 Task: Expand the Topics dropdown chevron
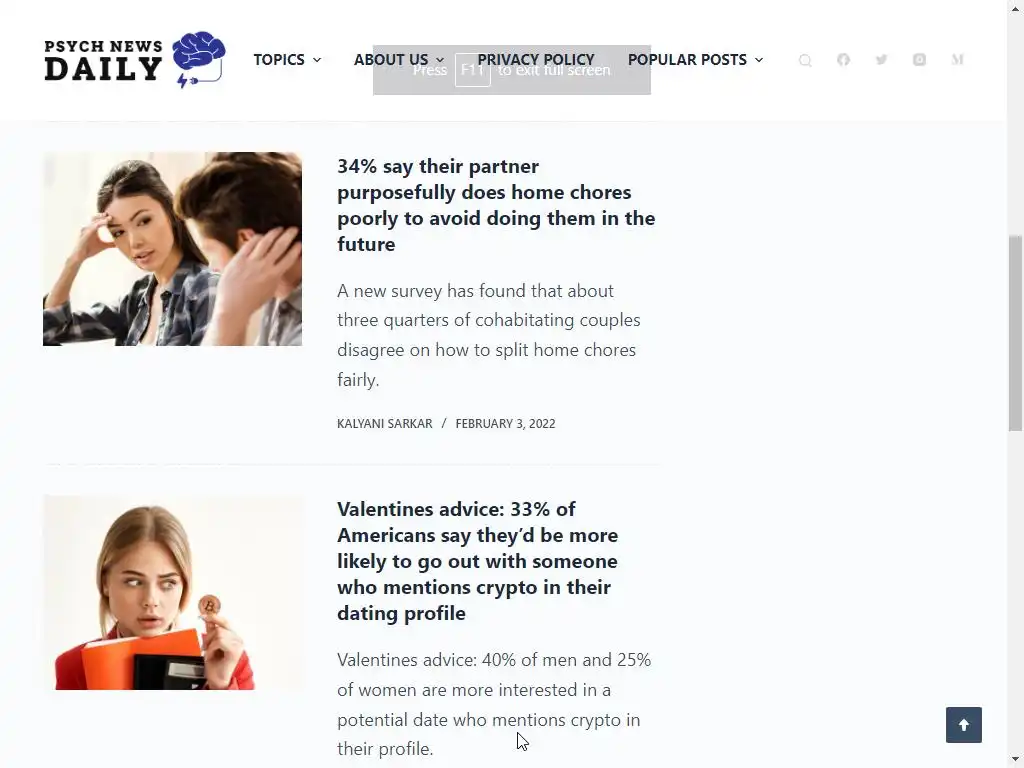point(317,59)
